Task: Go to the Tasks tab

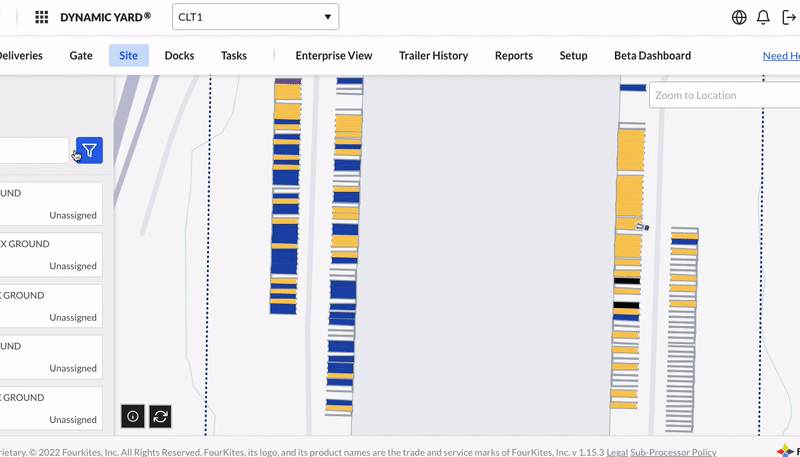Action: point(234,56)
